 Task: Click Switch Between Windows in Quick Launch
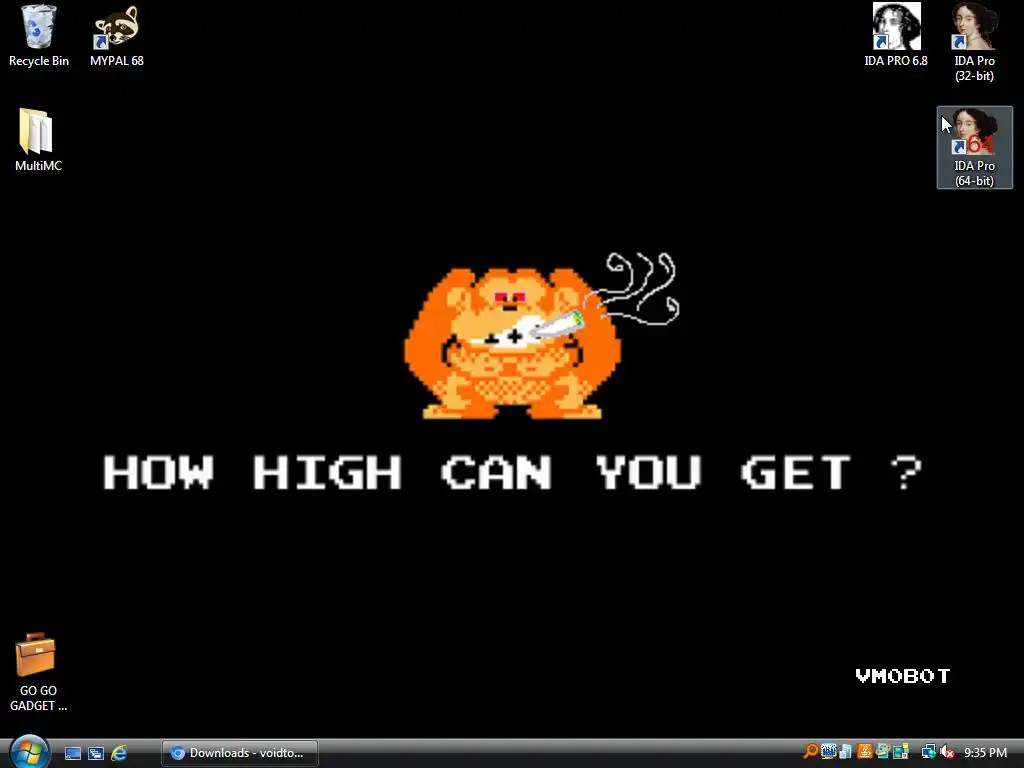[x=96, y=753]
